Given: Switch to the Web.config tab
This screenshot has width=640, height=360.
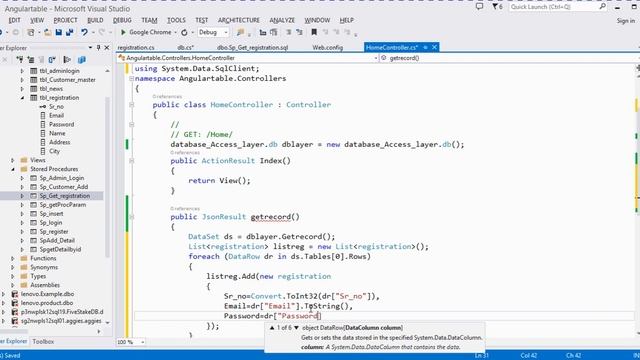Looking at the screenshot, I should point(328,48).
